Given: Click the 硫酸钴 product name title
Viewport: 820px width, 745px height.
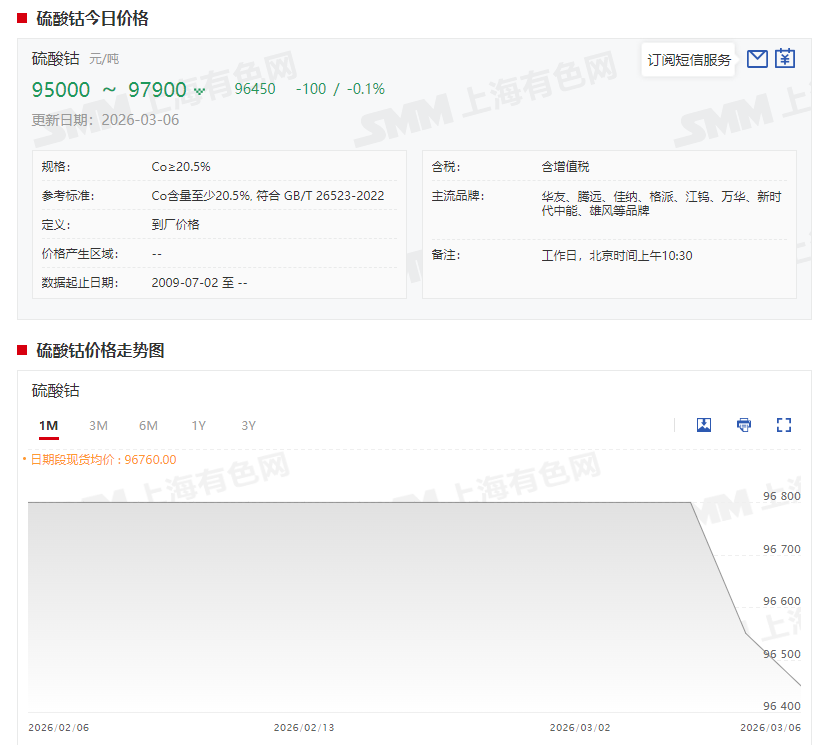Looking at the screenshot, I should 55,59.
